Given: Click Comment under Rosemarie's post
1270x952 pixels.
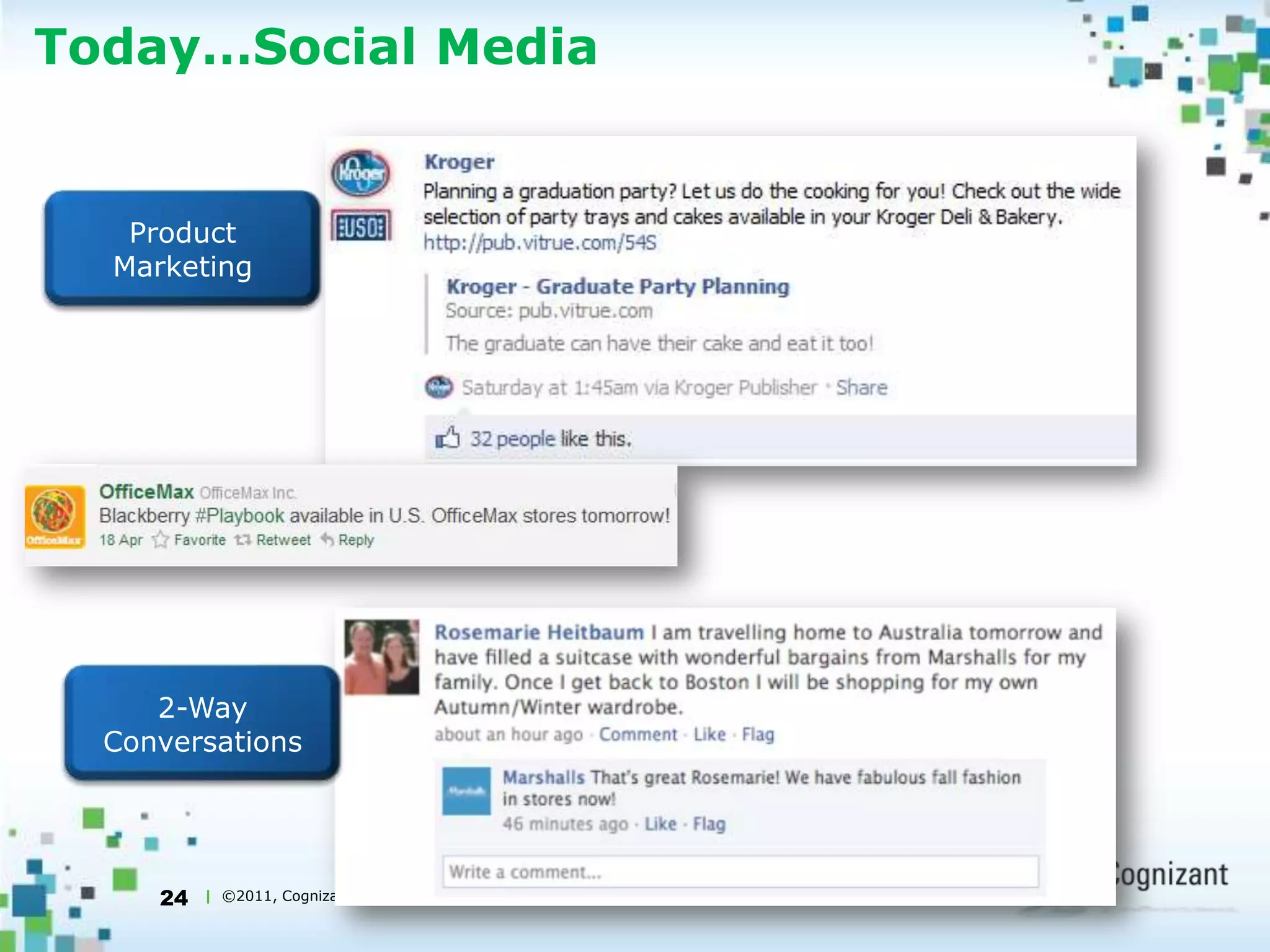Looking at the screenshot, I should pyautogui.click(x=638, y=734).
